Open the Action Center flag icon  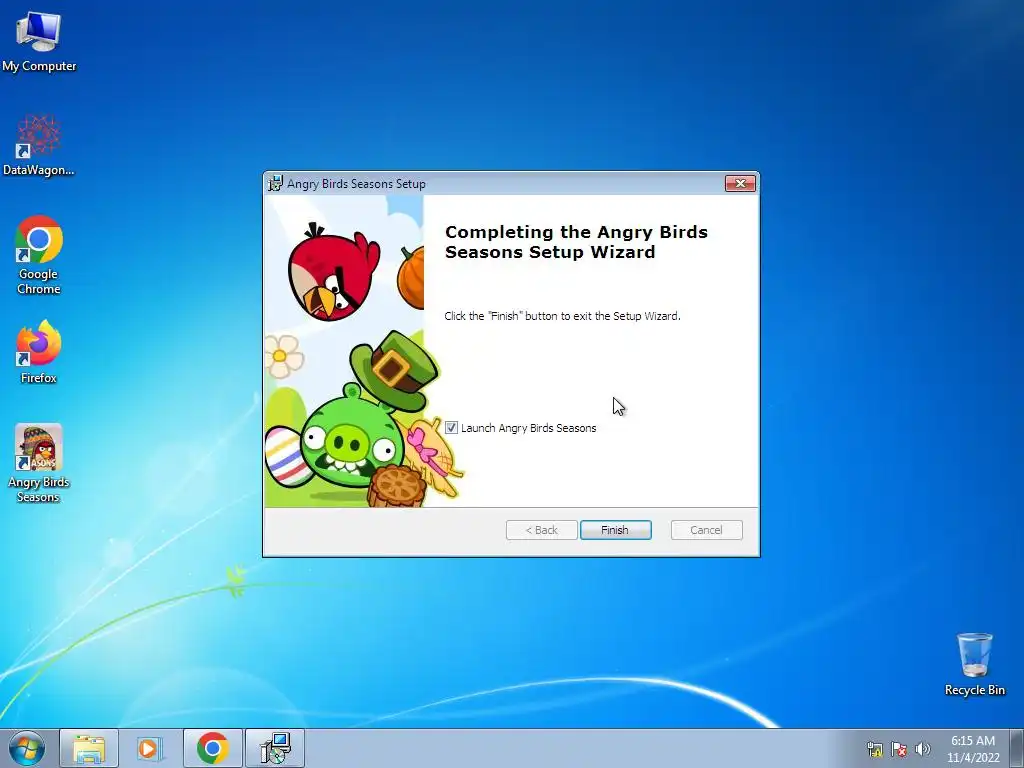point(899,749)
